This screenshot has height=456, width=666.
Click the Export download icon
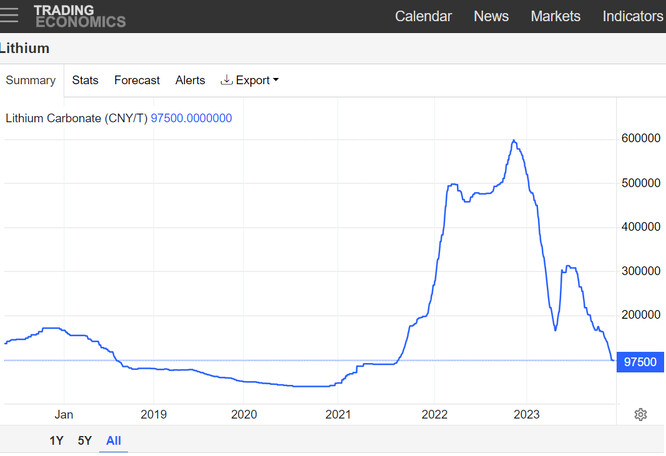(x=226, y=80)
